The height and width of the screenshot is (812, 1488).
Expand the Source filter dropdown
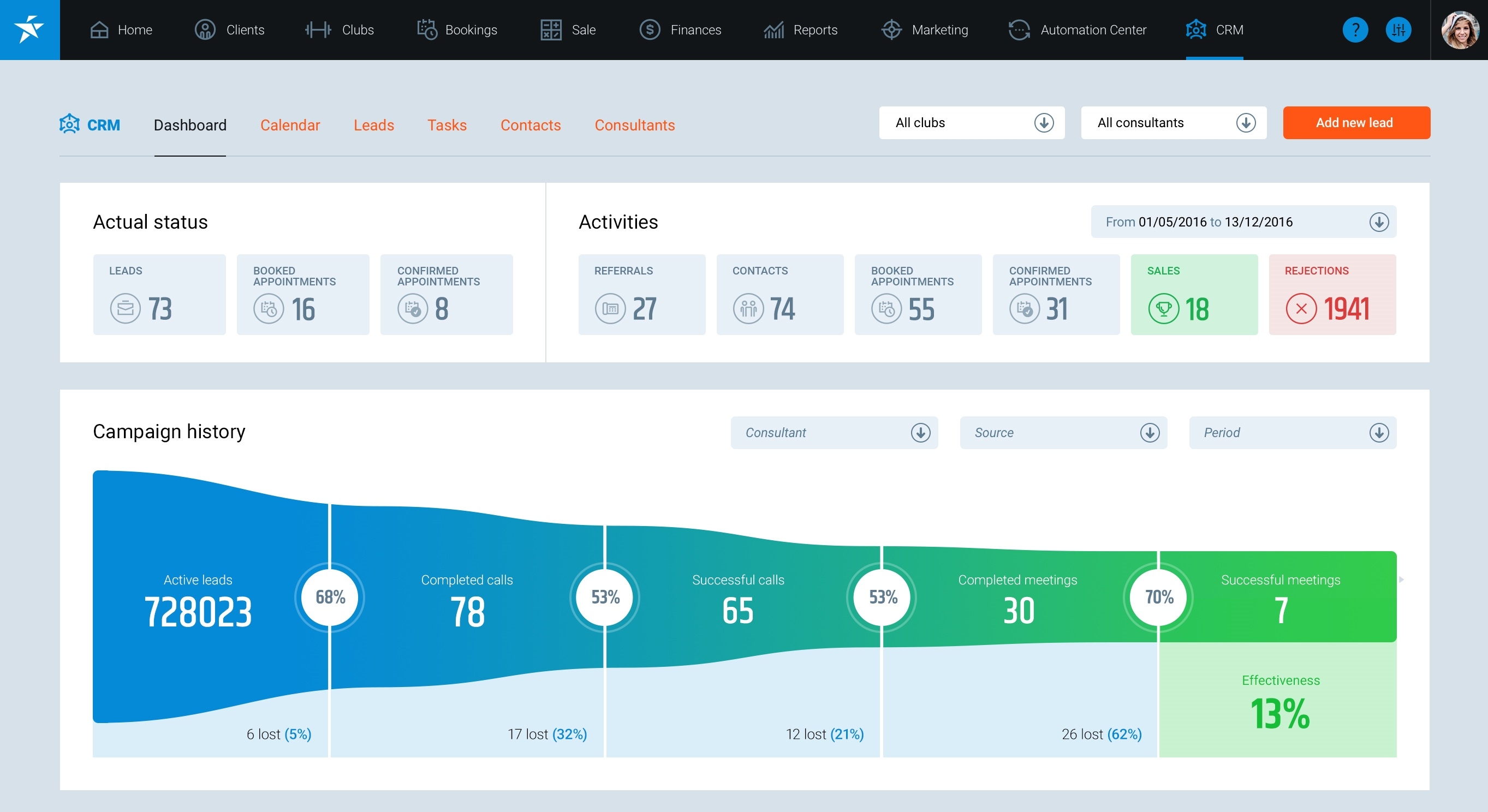point(1063,433)
